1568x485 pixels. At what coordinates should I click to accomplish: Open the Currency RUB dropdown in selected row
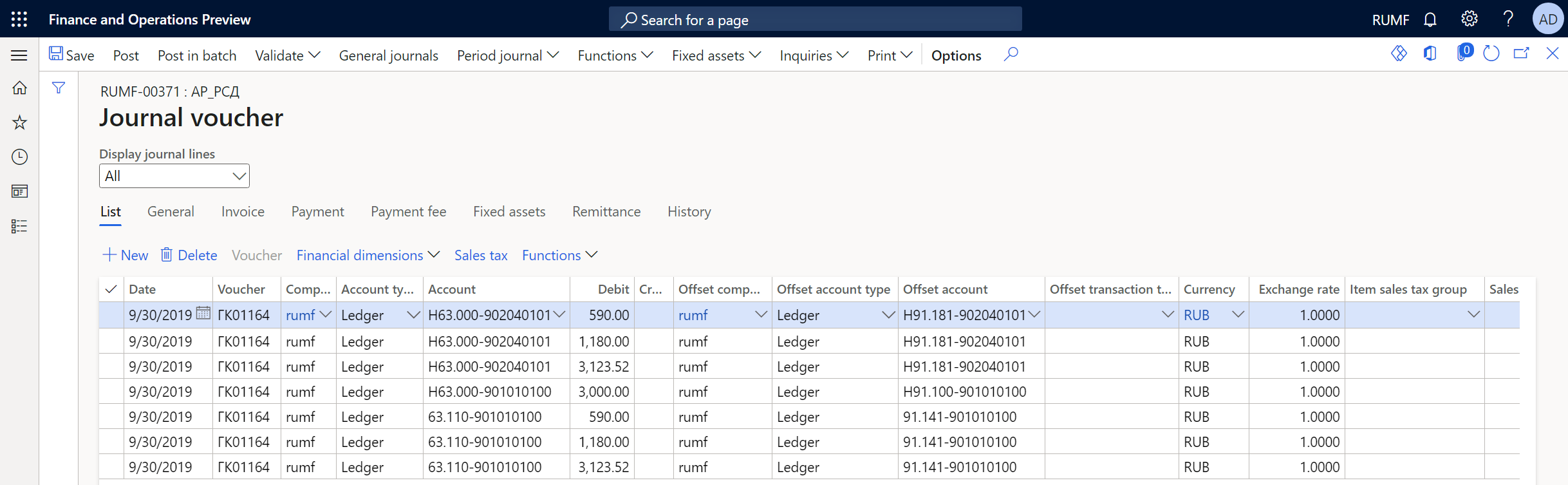(x=1238, y=314)
